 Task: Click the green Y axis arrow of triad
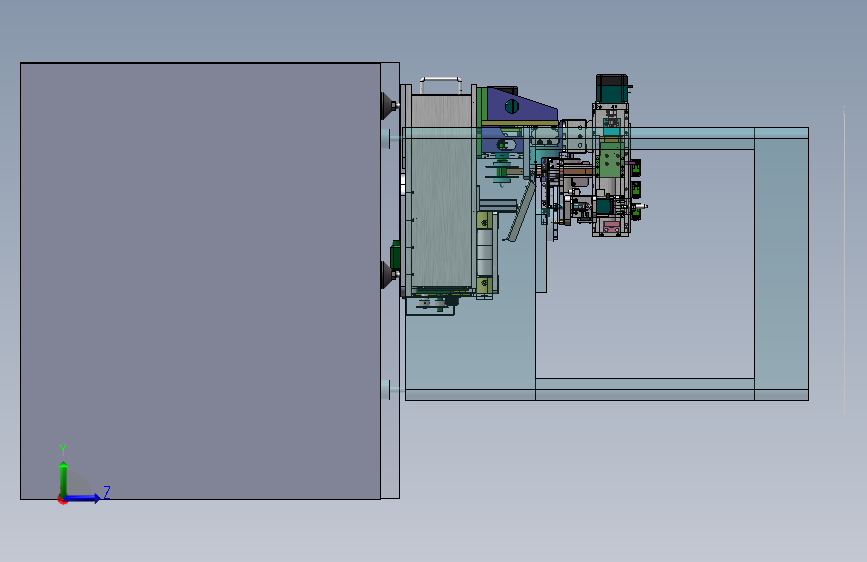pyautogui.click(x=63, y=478)
